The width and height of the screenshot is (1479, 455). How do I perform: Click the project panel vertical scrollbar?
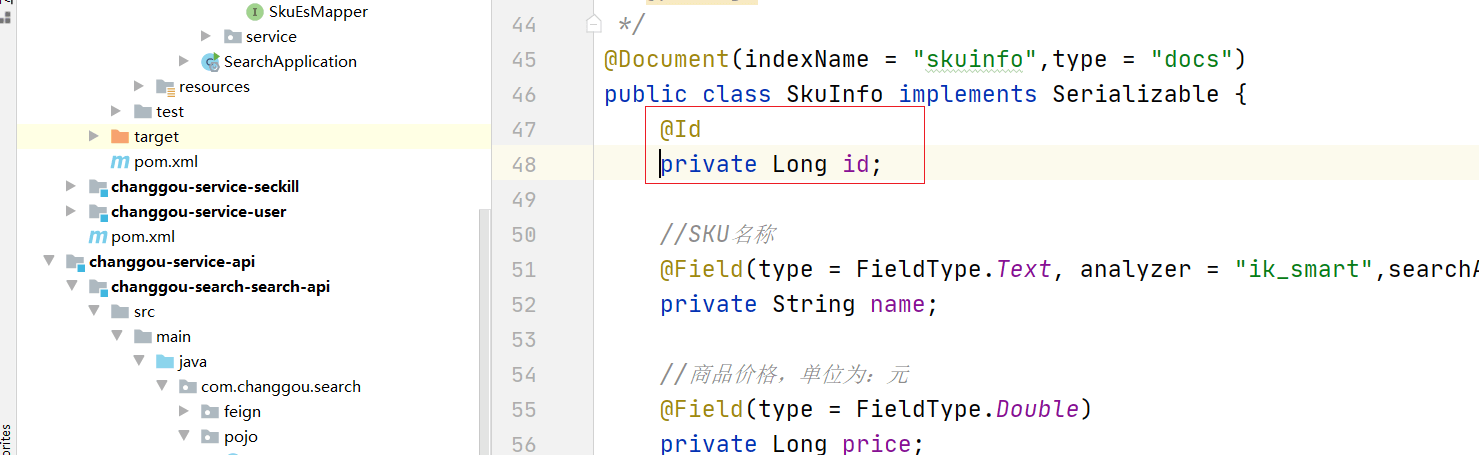pos(484,330)
